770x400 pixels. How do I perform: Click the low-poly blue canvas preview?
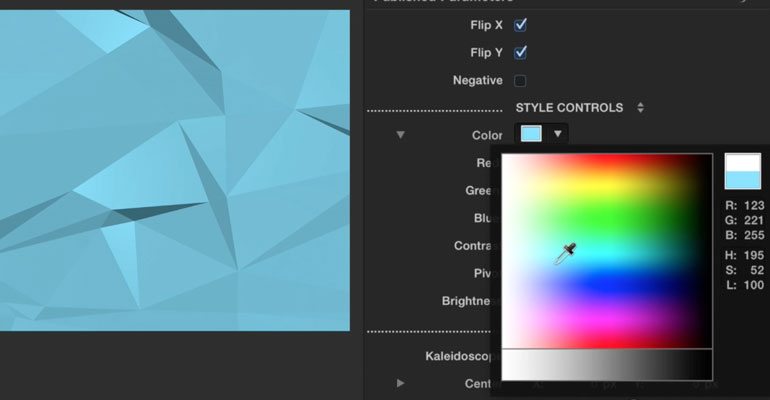175,170
